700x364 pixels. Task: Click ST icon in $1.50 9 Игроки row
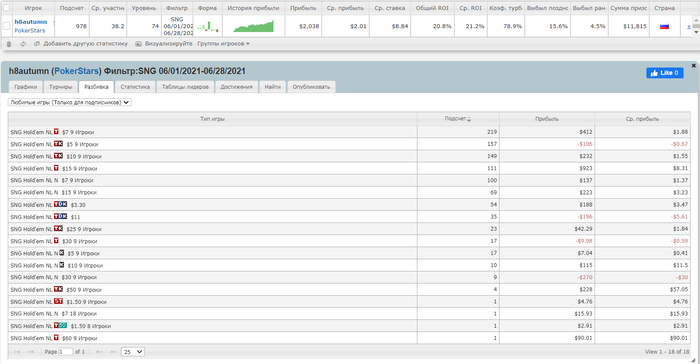[58, 301]
